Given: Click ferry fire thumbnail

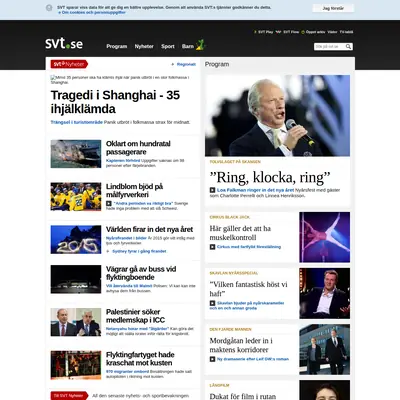Looking at the screenshot, I should (x=76, y=154).
